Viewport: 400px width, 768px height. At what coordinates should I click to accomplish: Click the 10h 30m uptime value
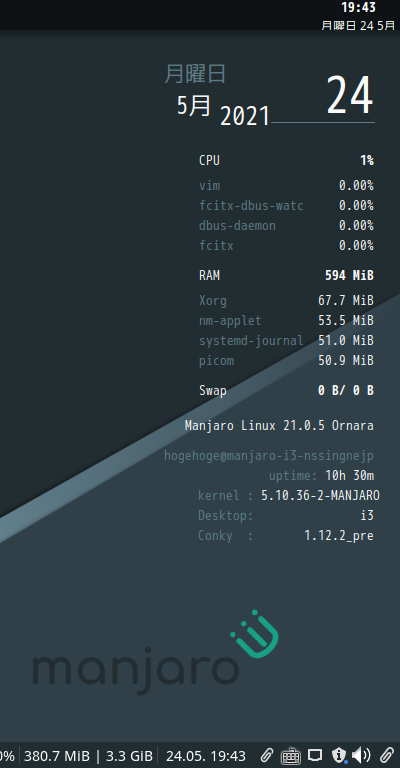pos(350,476)
